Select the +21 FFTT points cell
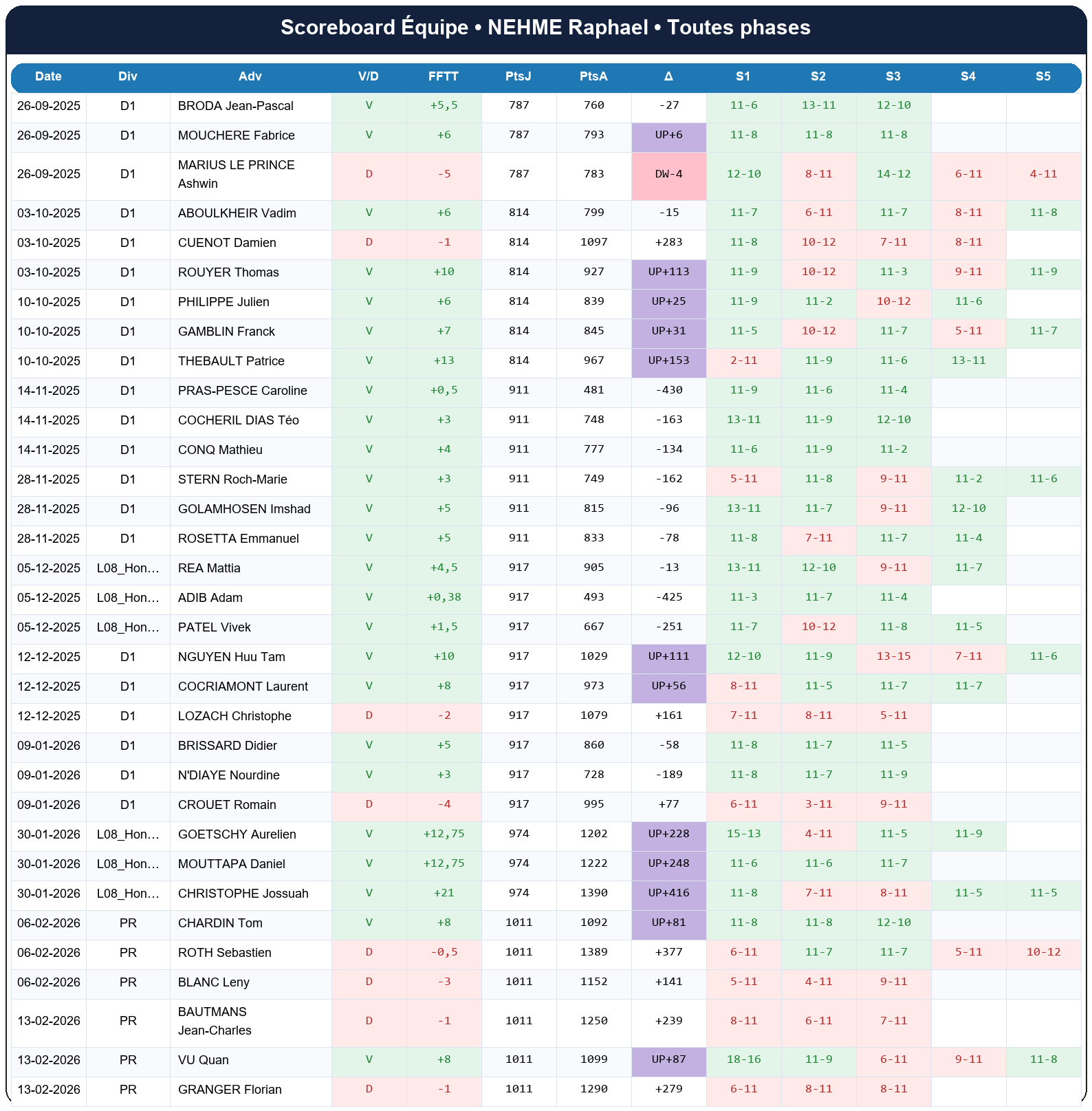The width and height of the screenshot is (1092, 1111). 444,893
